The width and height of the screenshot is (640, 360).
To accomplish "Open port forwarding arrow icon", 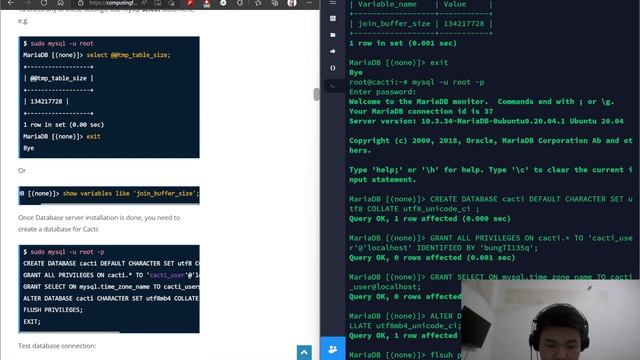I will pyautogui.click(x=333, y=51).
